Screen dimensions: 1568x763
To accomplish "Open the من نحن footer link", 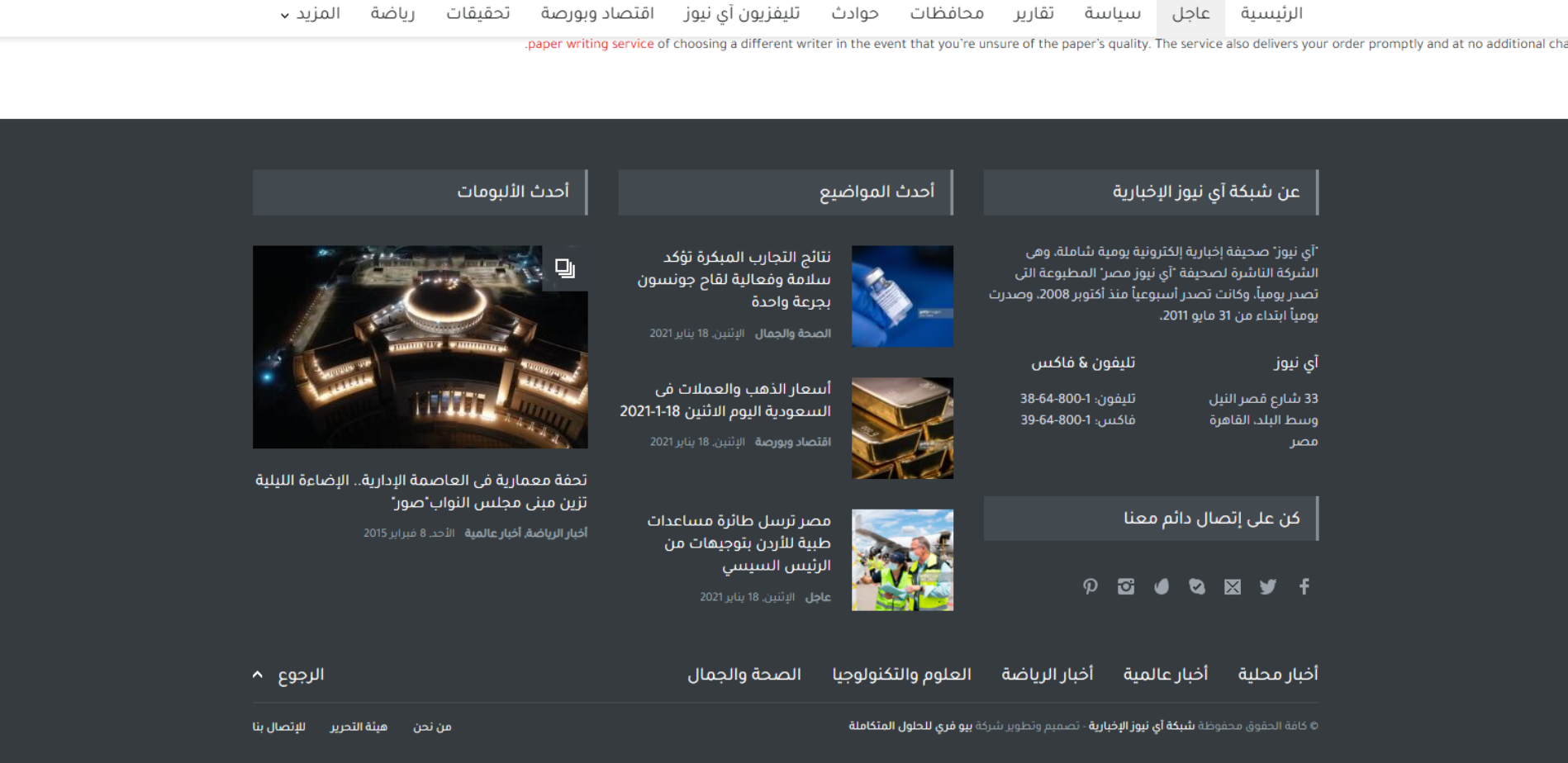I will point(432,727).
